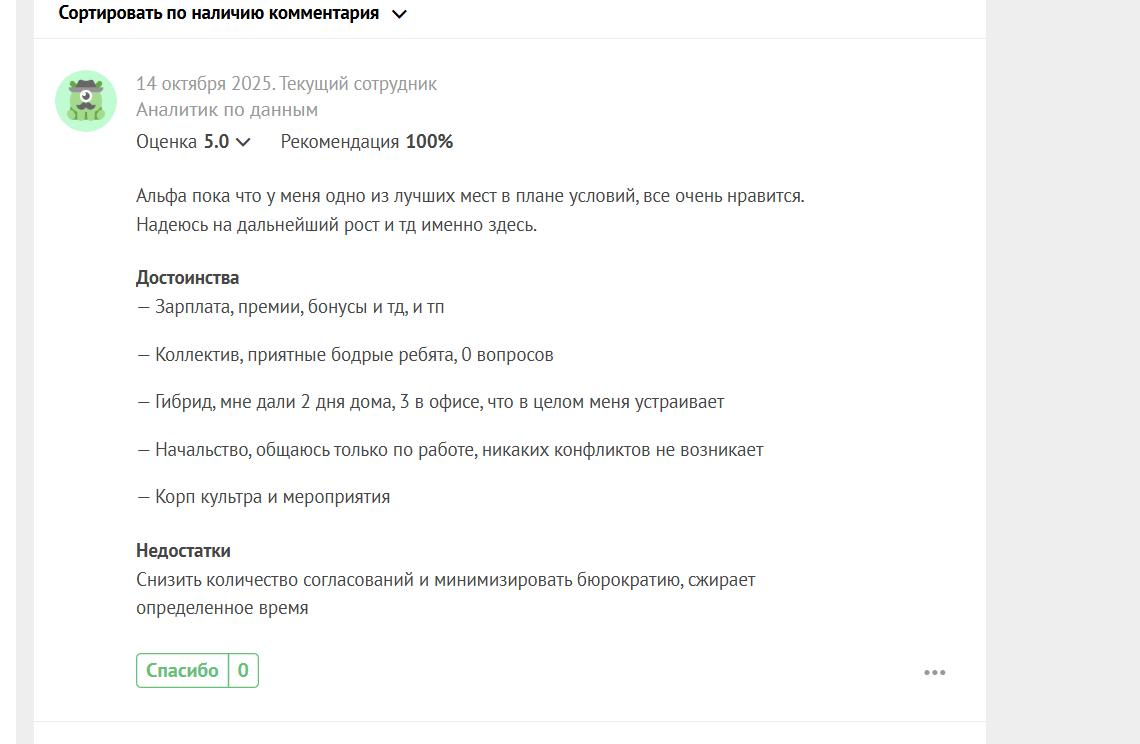
Task: Click the Достоинства section heading
Action: point(188,278)
